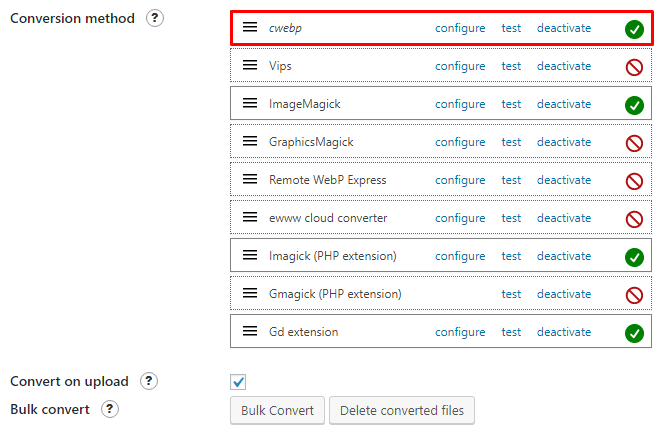664x438 pixels.
Task: Deactivate the Gd extension
Action: coord(564,332)
